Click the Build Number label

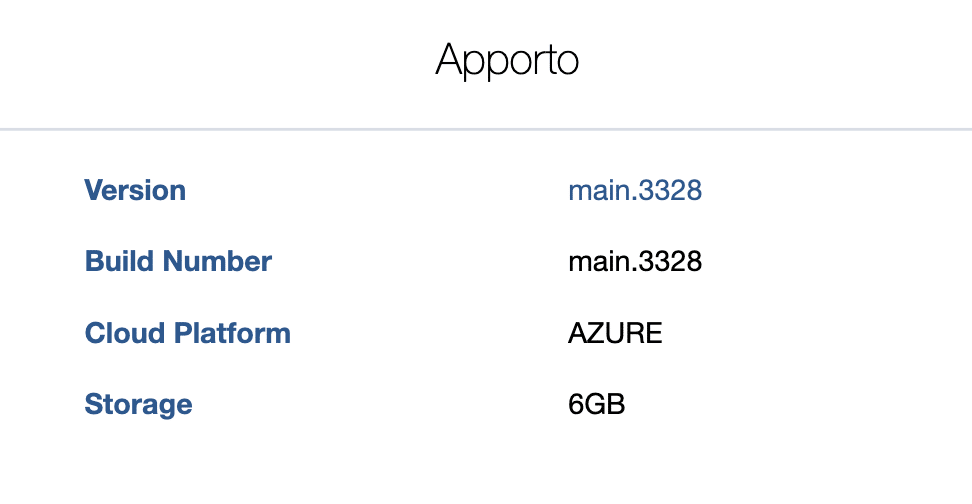coord(178,261)
